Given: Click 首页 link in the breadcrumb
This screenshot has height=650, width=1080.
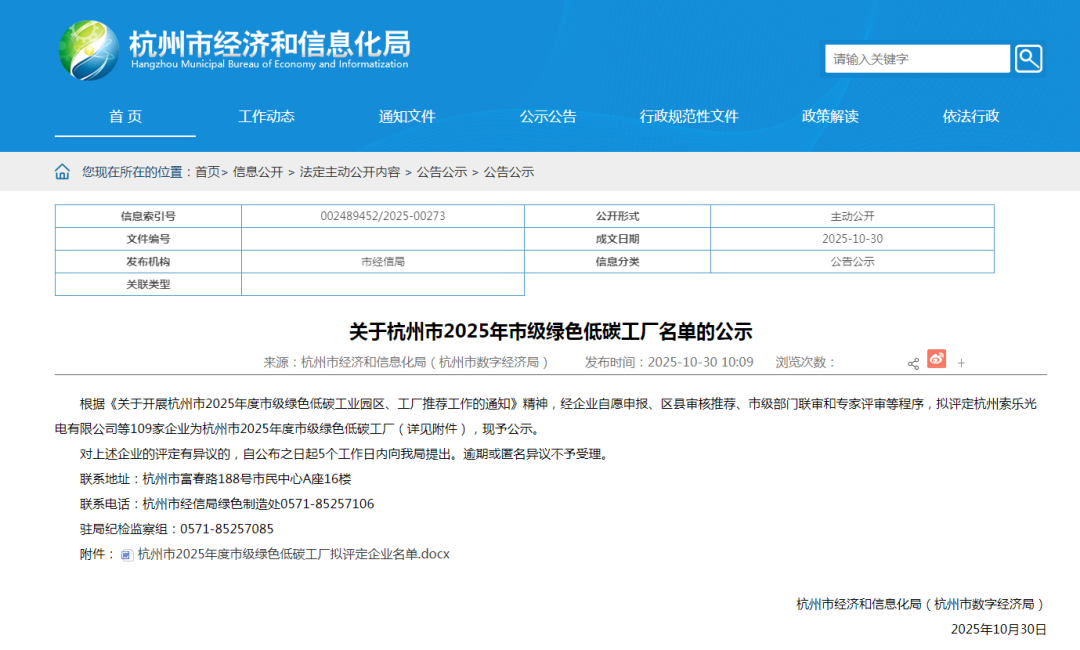Looking at the screenshot, I should (x=207, y=172).
